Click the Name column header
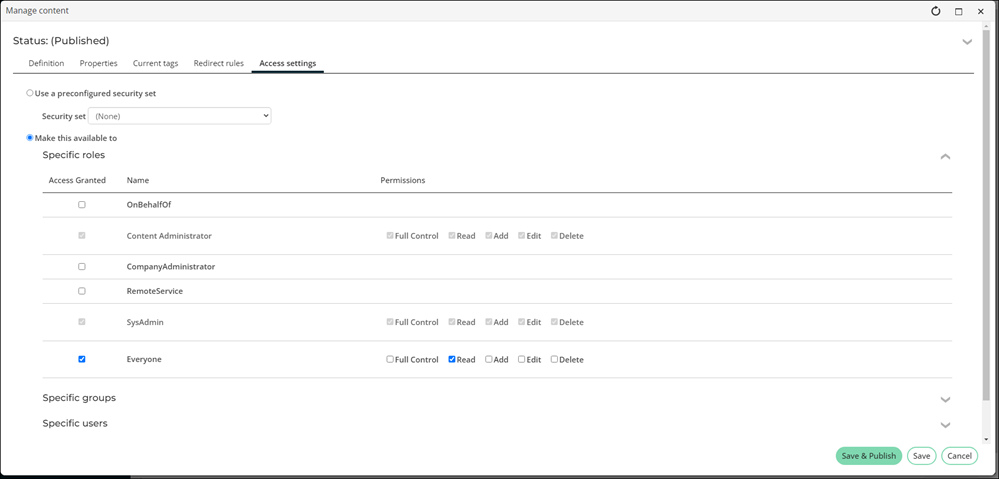The height and width of the screenshot is (479, 1000). tap(138, 181)
